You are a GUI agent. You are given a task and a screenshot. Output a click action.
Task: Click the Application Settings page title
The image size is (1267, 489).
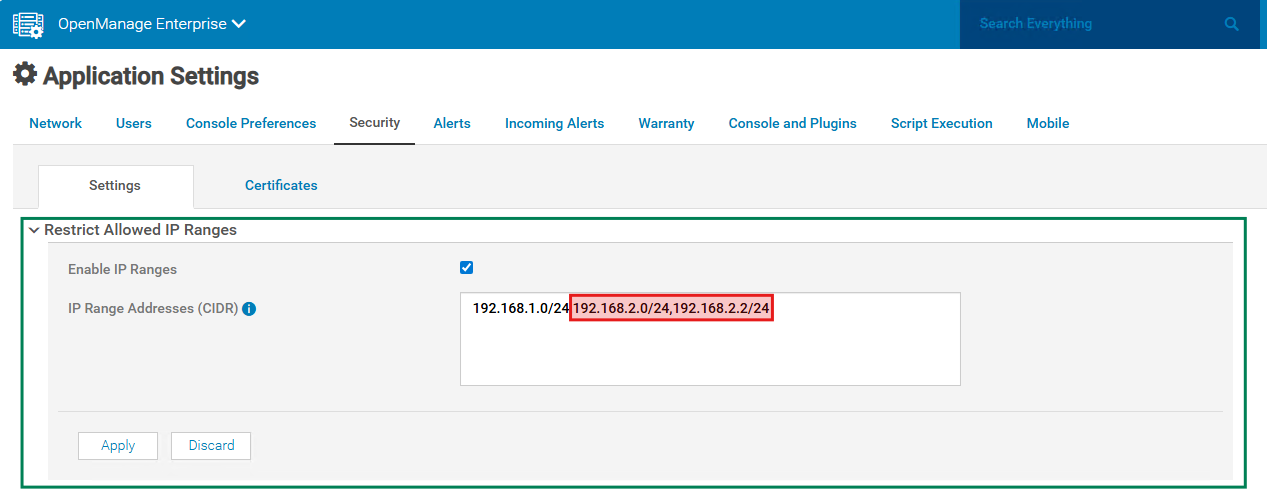(x=151, y=76)
